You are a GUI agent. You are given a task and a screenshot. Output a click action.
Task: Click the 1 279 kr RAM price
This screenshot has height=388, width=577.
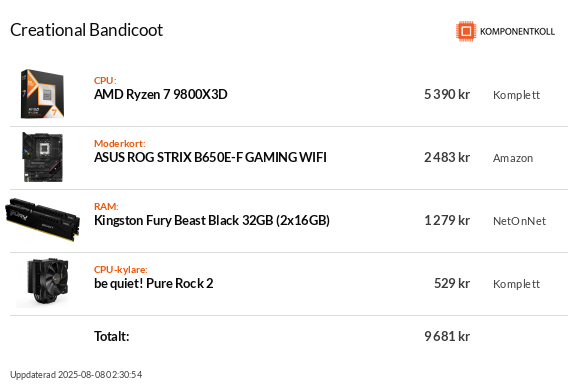pos(447,221)
